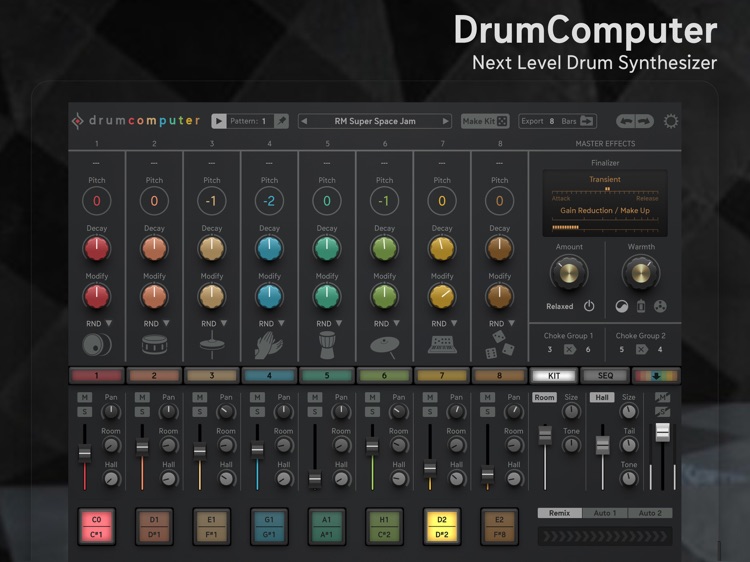
Task: Open RND dropdown on channel 7
Action: pyautogui.click(x=444, y=324)
